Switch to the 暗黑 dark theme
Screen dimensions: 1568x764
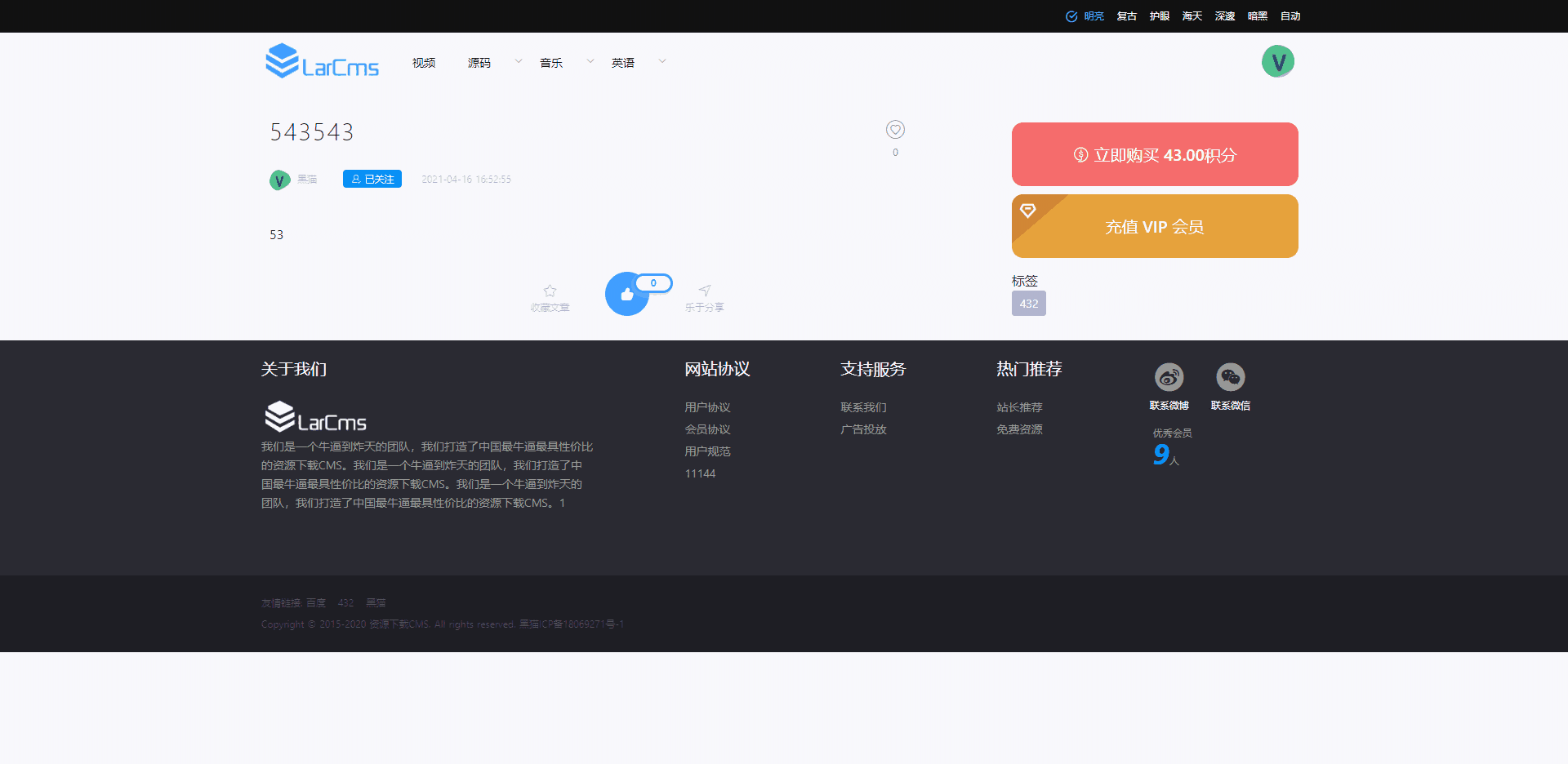[1258, 16]
